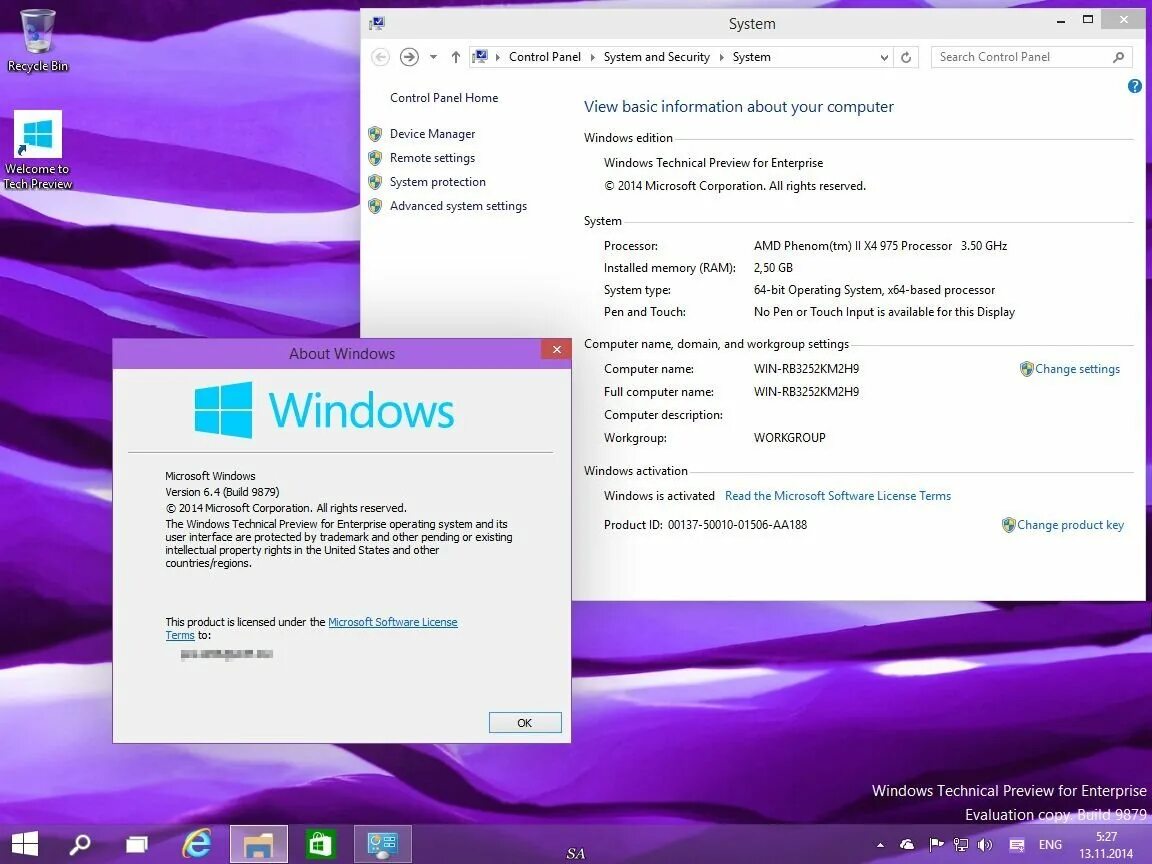Click System window title bar icon
Viewport: 1152px width, 864px height.
(377, 24)
